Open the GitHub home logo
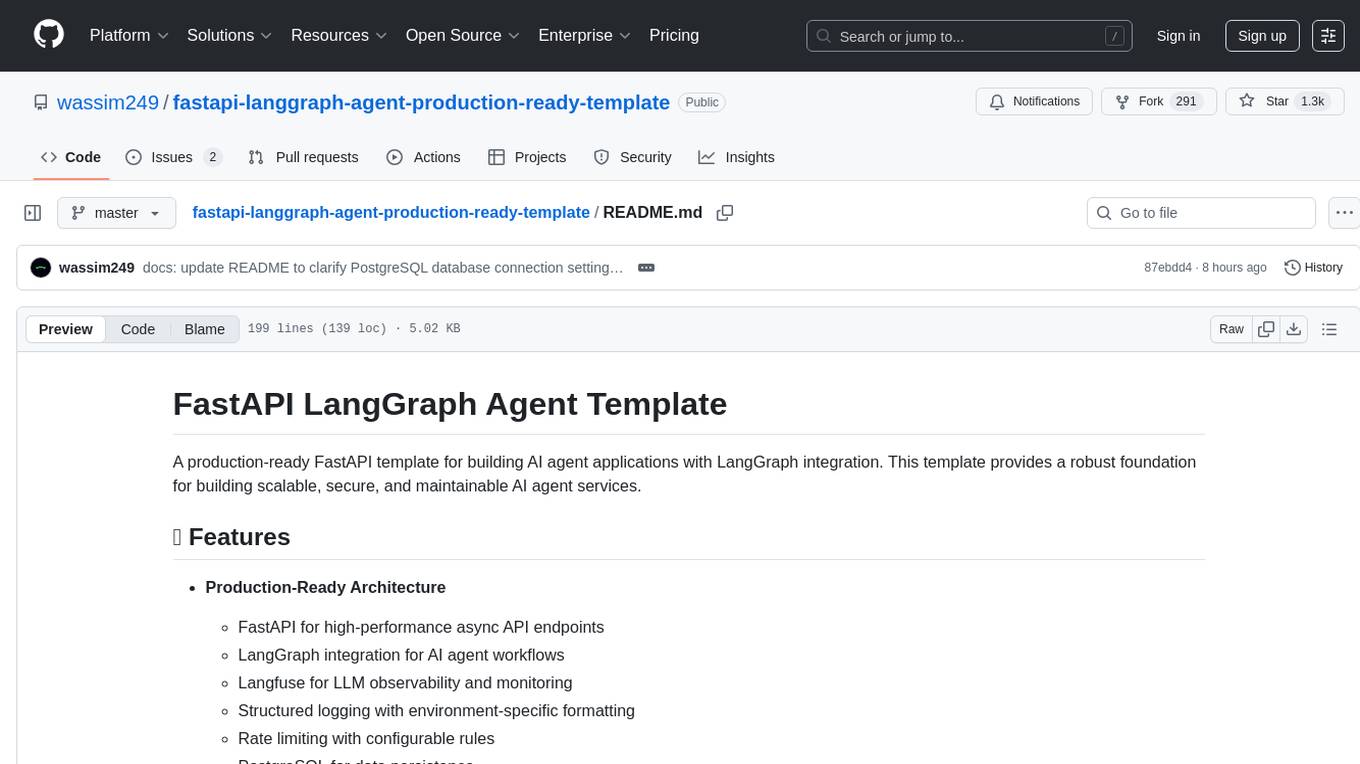Viewport: 1360px width, 764px height. pyautogui.click(x=49, y=35)
